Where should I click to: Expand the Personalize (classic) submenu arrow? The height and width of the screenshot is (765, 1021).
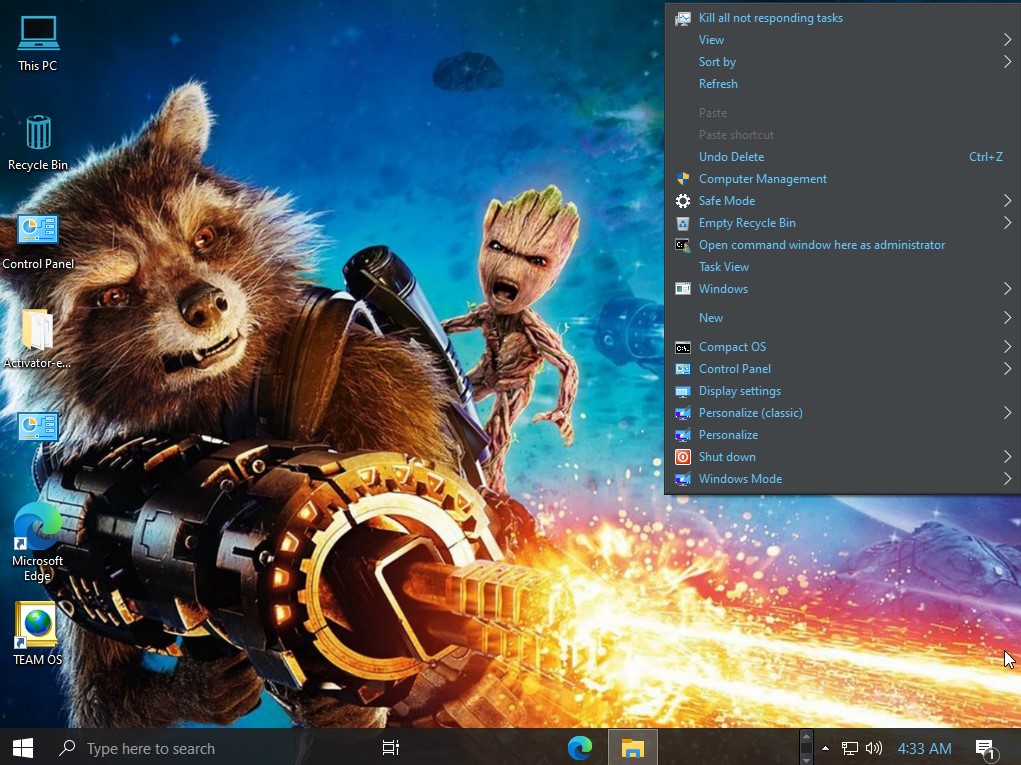(x=1007, y=413)
